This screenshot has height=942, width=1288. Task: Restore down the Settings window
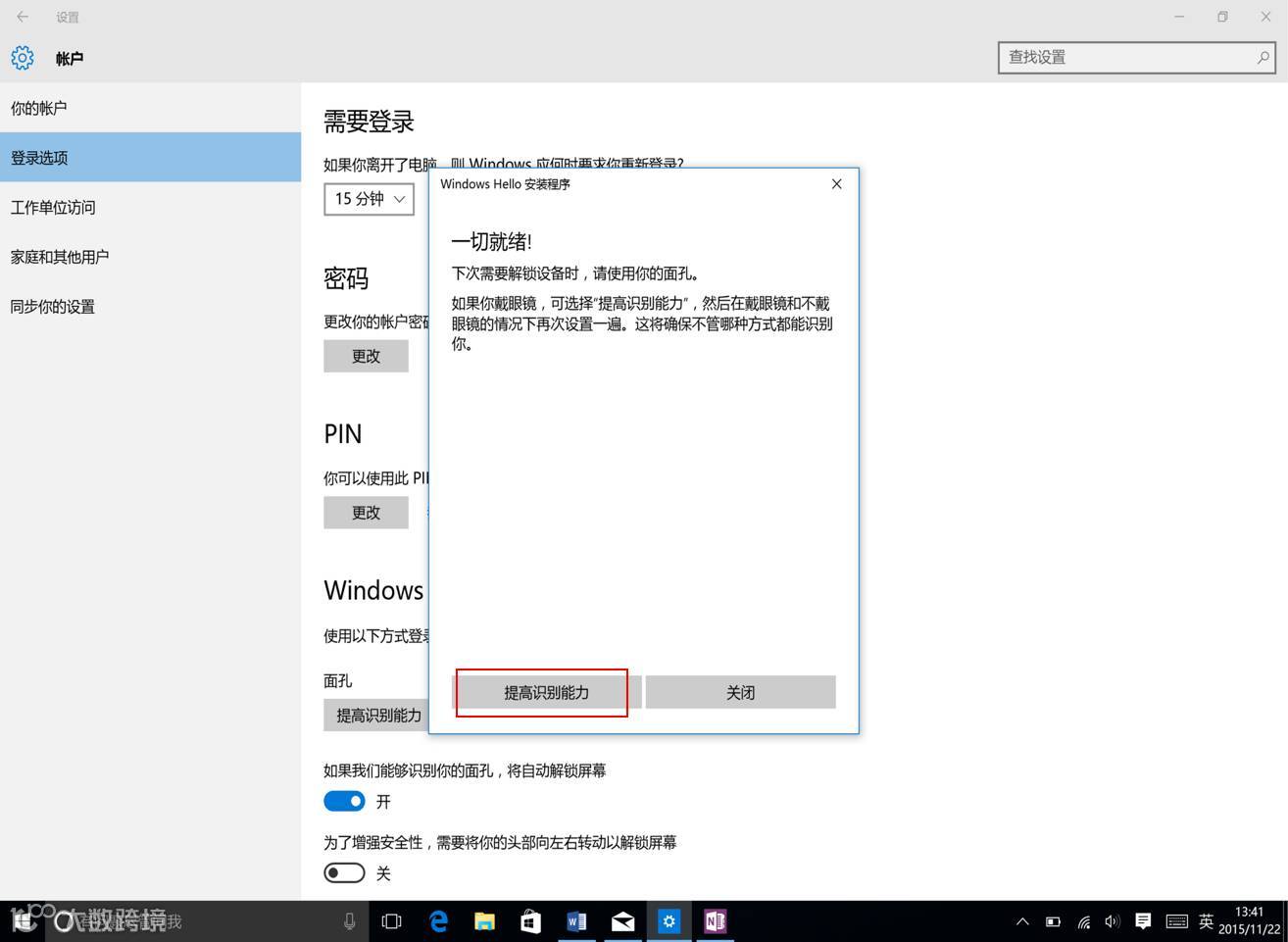(x=1222, y=17)
